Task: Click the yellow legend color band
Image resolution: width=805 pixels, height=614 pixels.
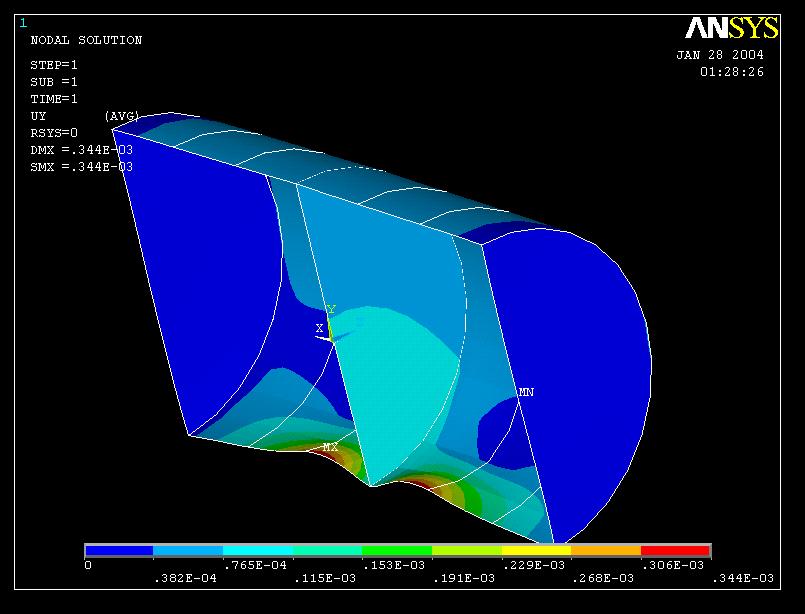Action: coord(536,551)
